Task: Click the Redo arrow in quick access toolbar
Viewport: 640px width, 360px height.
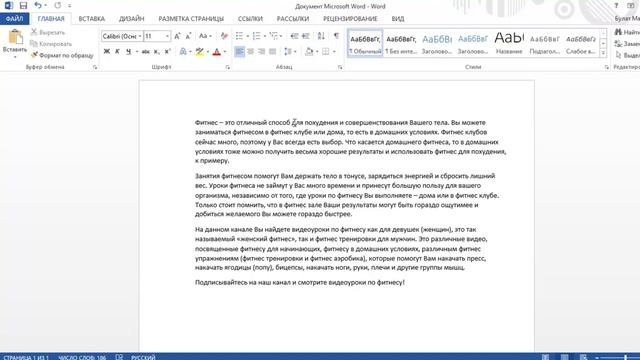Action: [x=58, y=5]
